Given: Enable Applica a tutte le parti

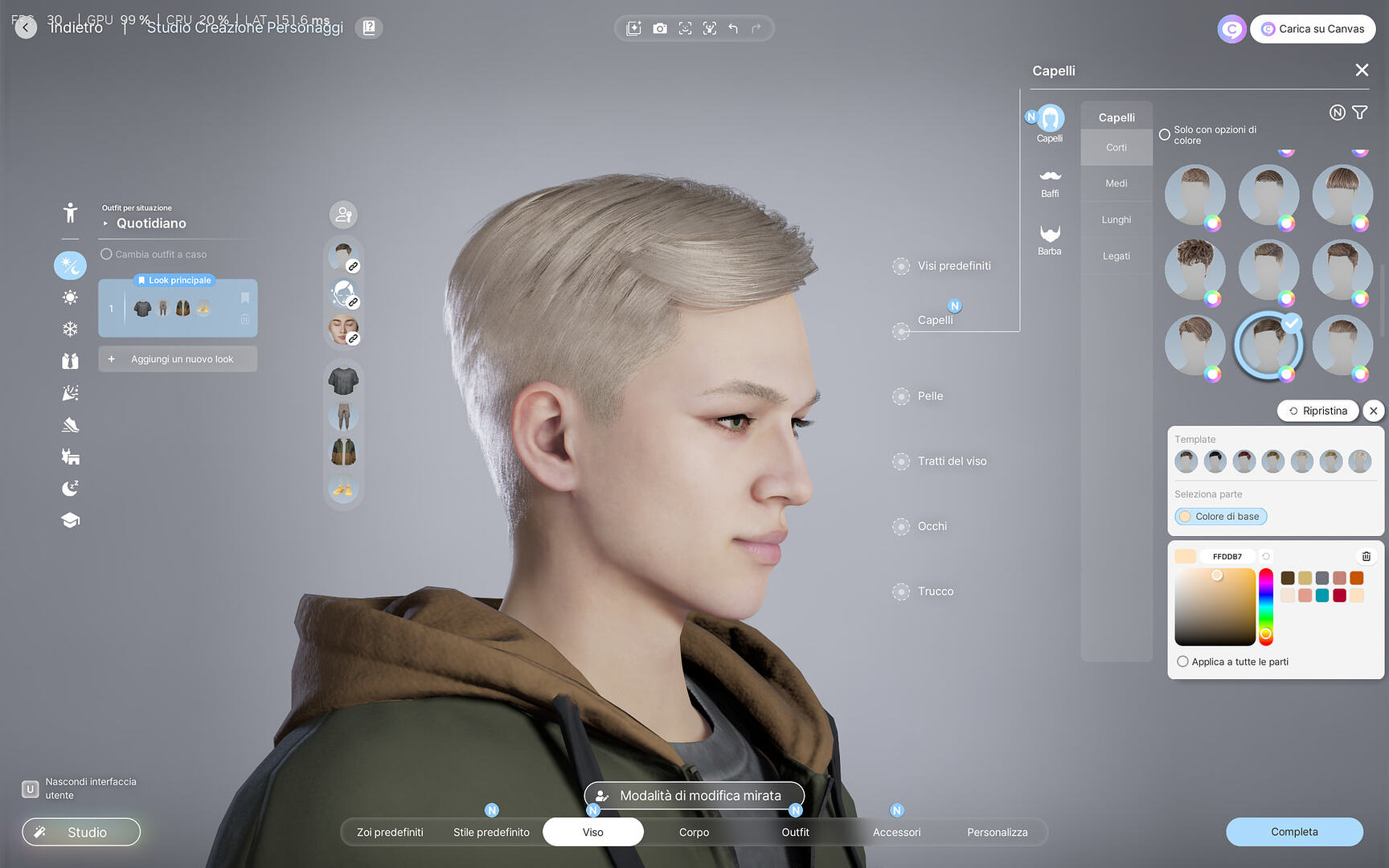Looking at the screenshot, I should (x=1182, y=661).
